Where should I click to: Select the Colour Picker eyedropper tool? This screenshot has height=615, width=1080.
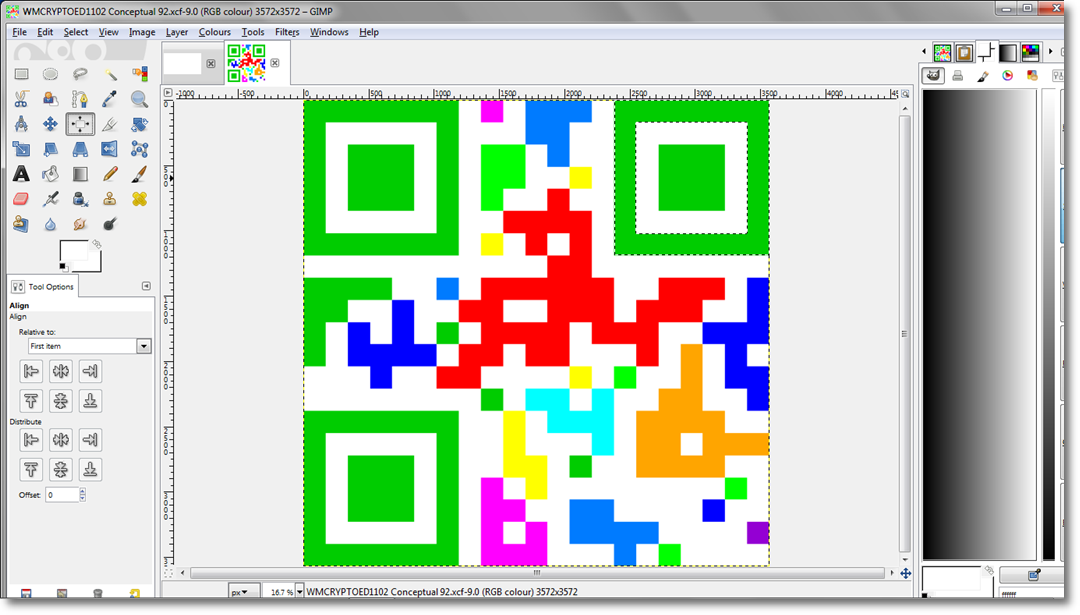click(x=110, y=99)
